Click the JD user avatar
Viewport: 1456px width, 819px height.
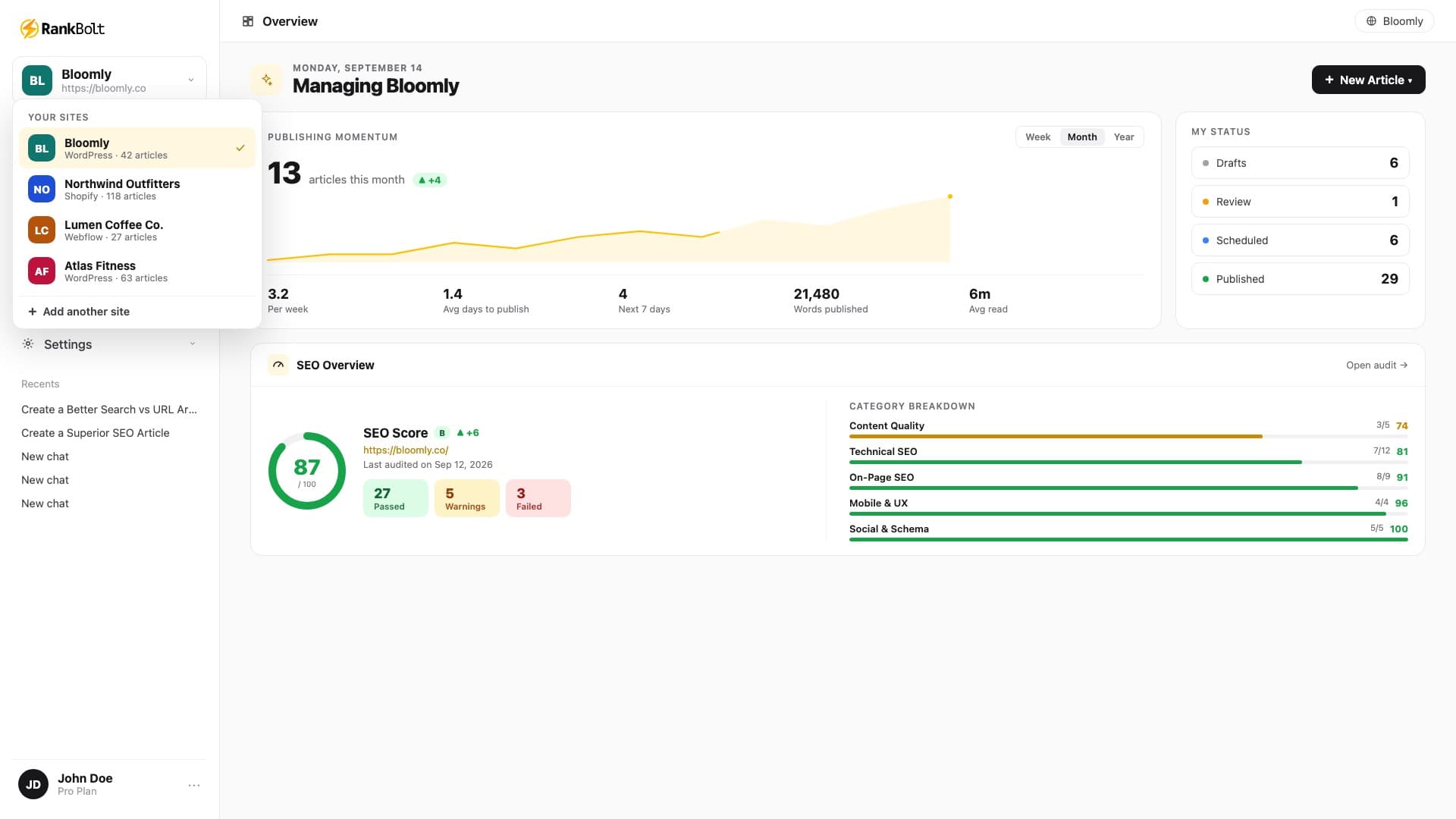pyautogui.click(x=33, y=785)
